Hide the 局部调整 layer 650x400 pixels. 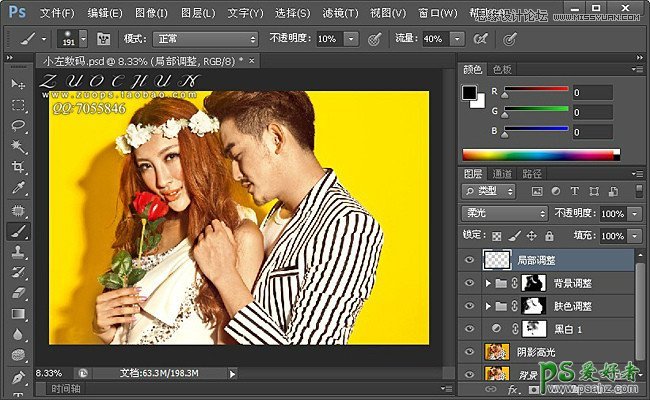point(471,259)
